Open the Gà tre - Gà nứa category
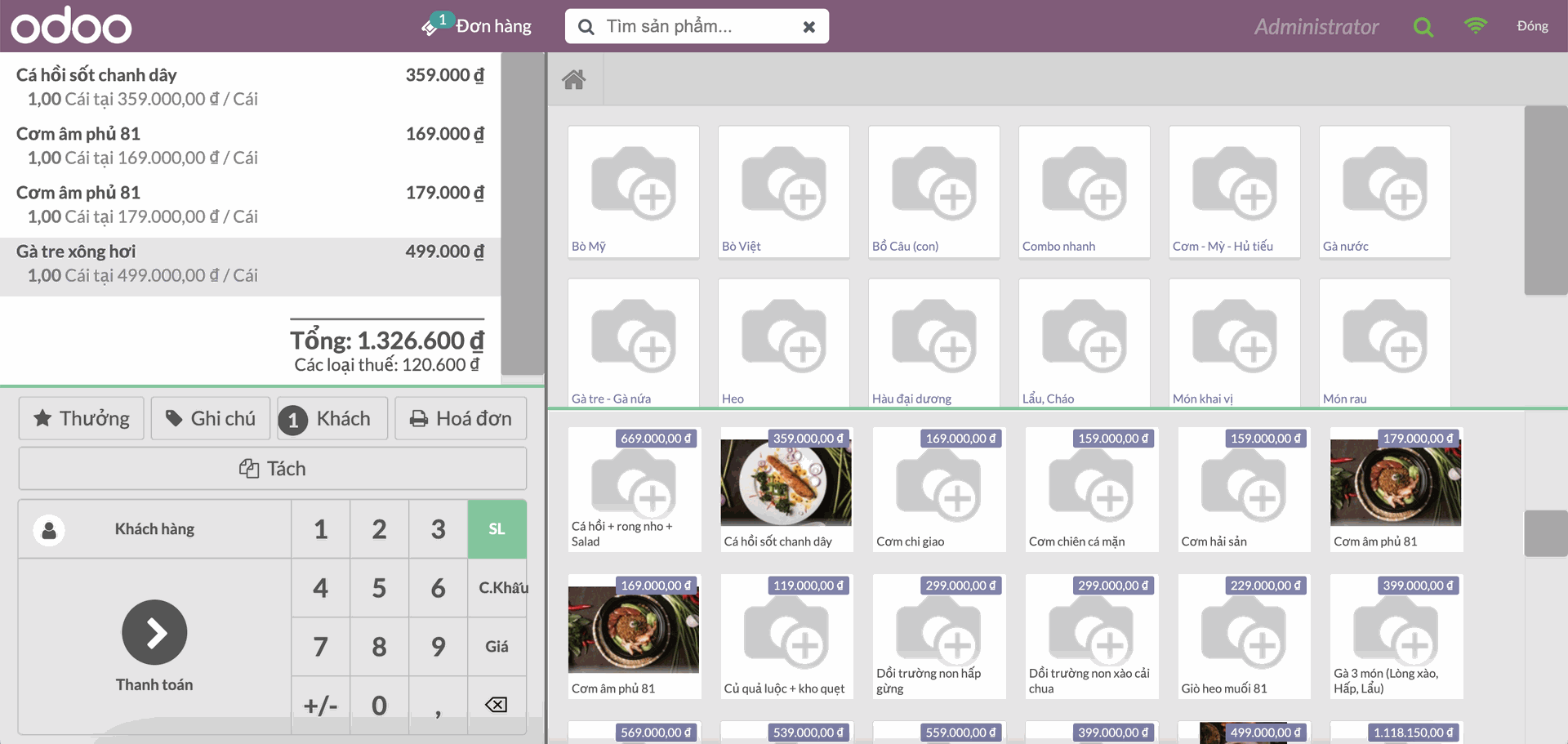1568x744 pixels. coord(634,343)
